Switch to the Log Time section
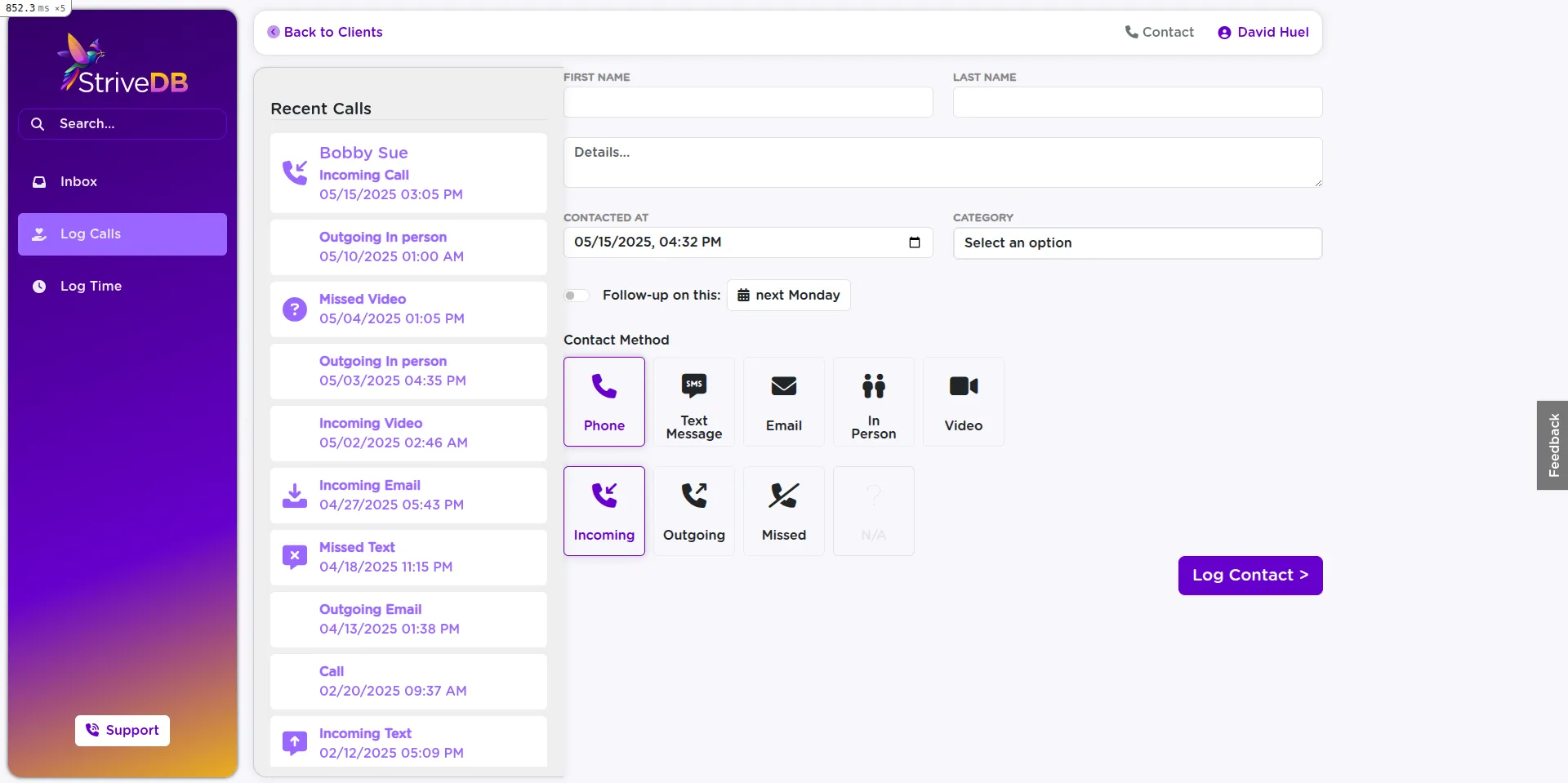This screenshot has width=1568, height=783. pyautogui.click(x=122, y=286)
